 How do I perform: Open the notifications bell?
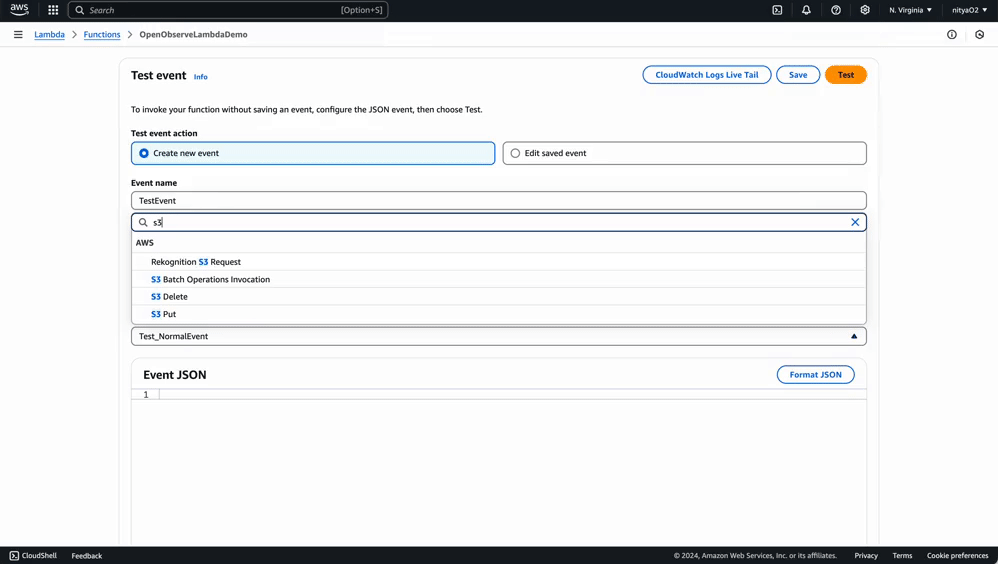(806, 10)
